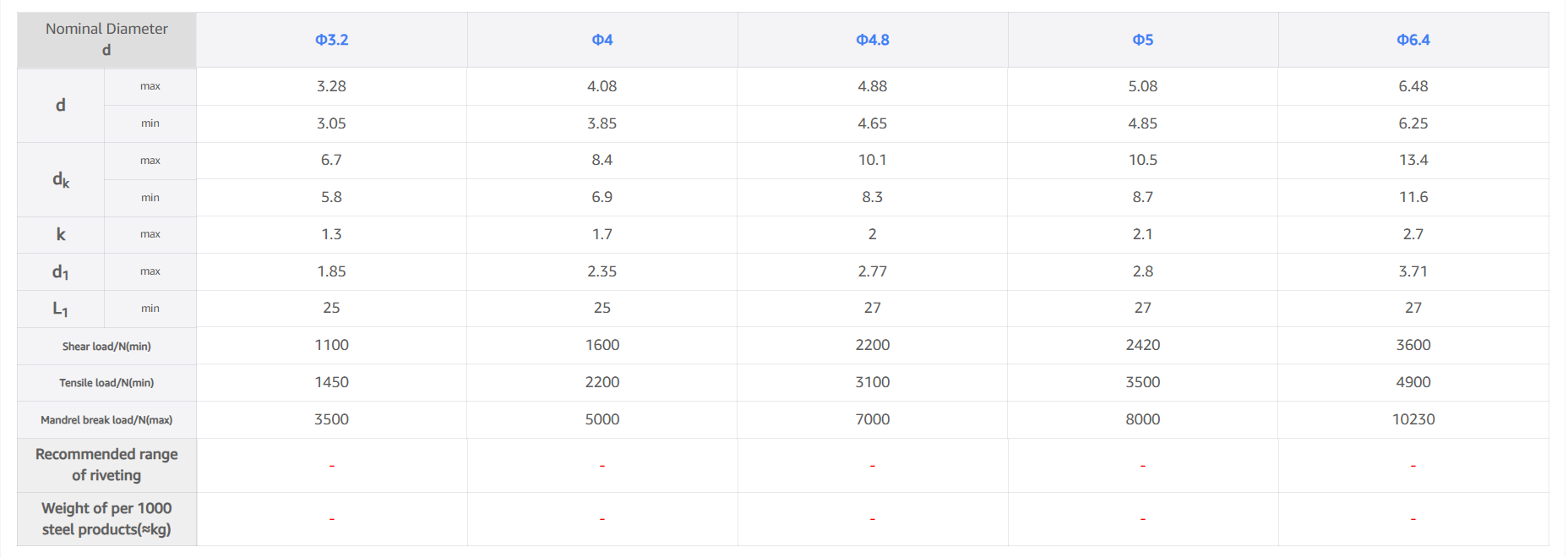Select the L1 row label cell
Viewport: 1568px width, 558px height.
tap(61, 309)
